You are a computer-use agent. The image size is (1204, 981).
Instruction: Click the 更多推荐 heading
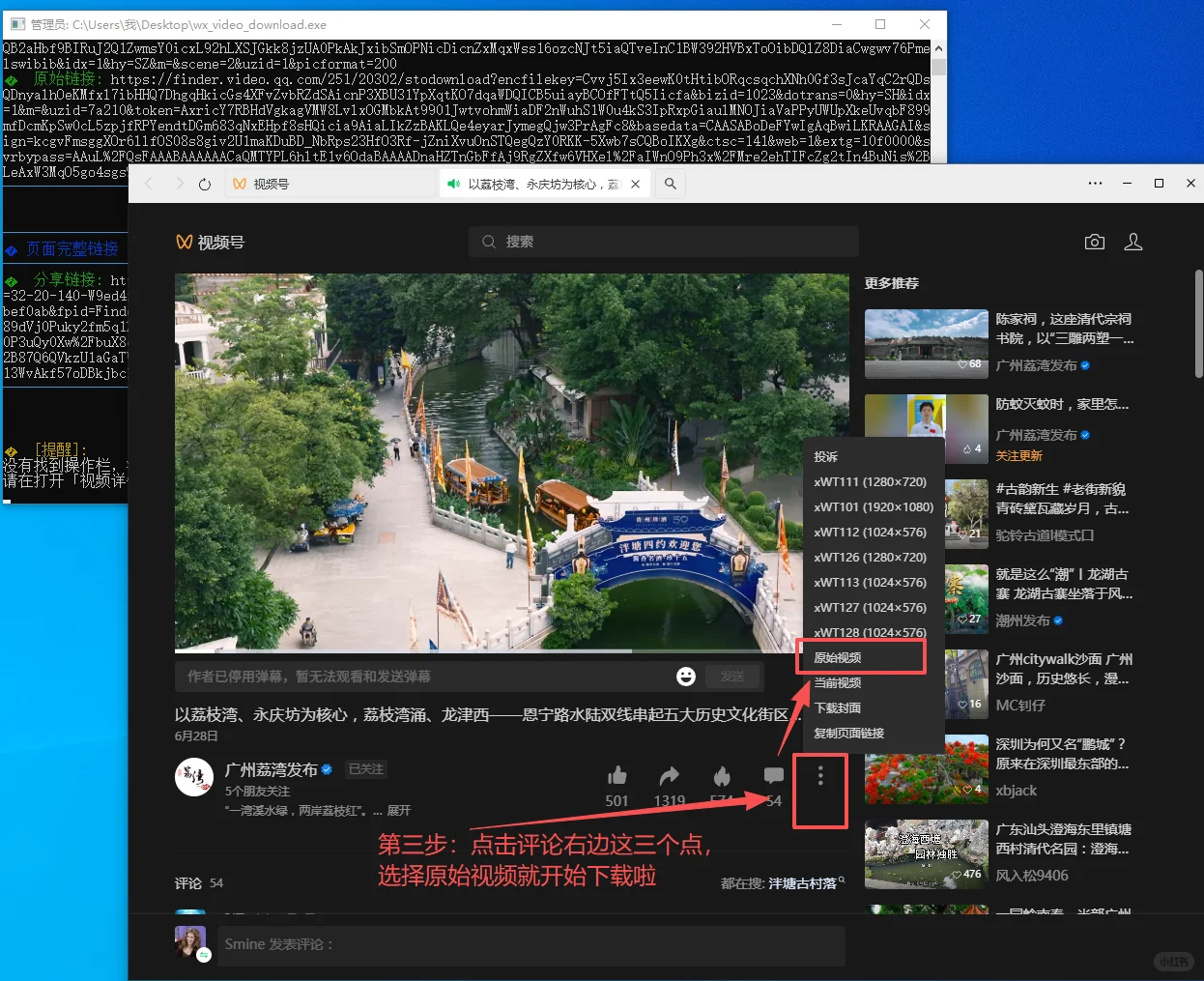click(x=892, y=283)
